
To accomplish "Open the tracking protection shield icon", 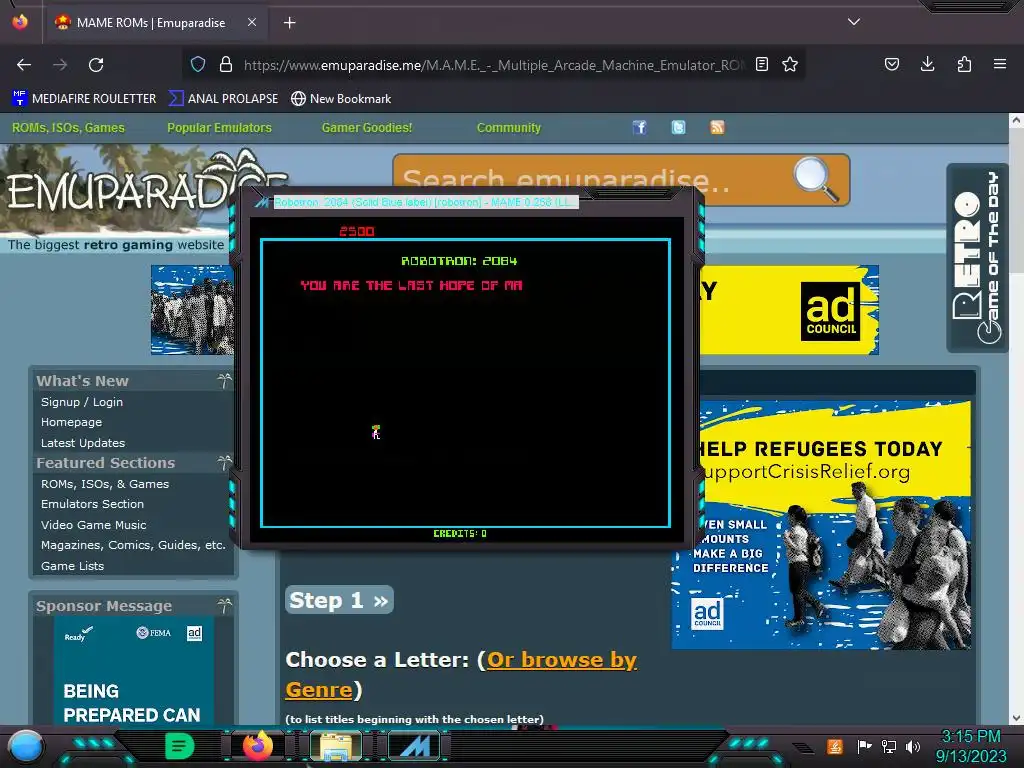I will 198,64.
